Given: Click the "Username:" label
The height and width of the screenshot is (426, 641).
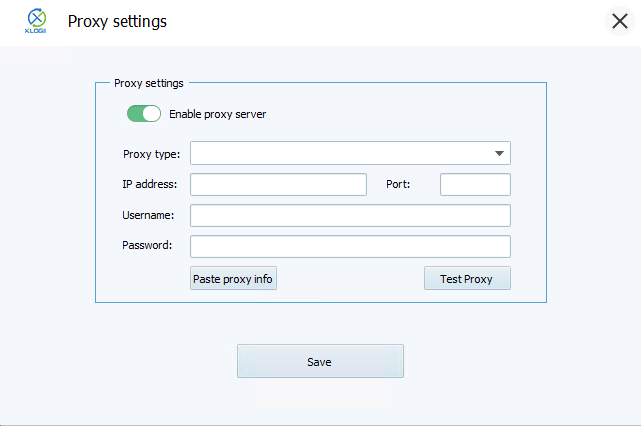Looking at the screenshot, I should 148,215.
